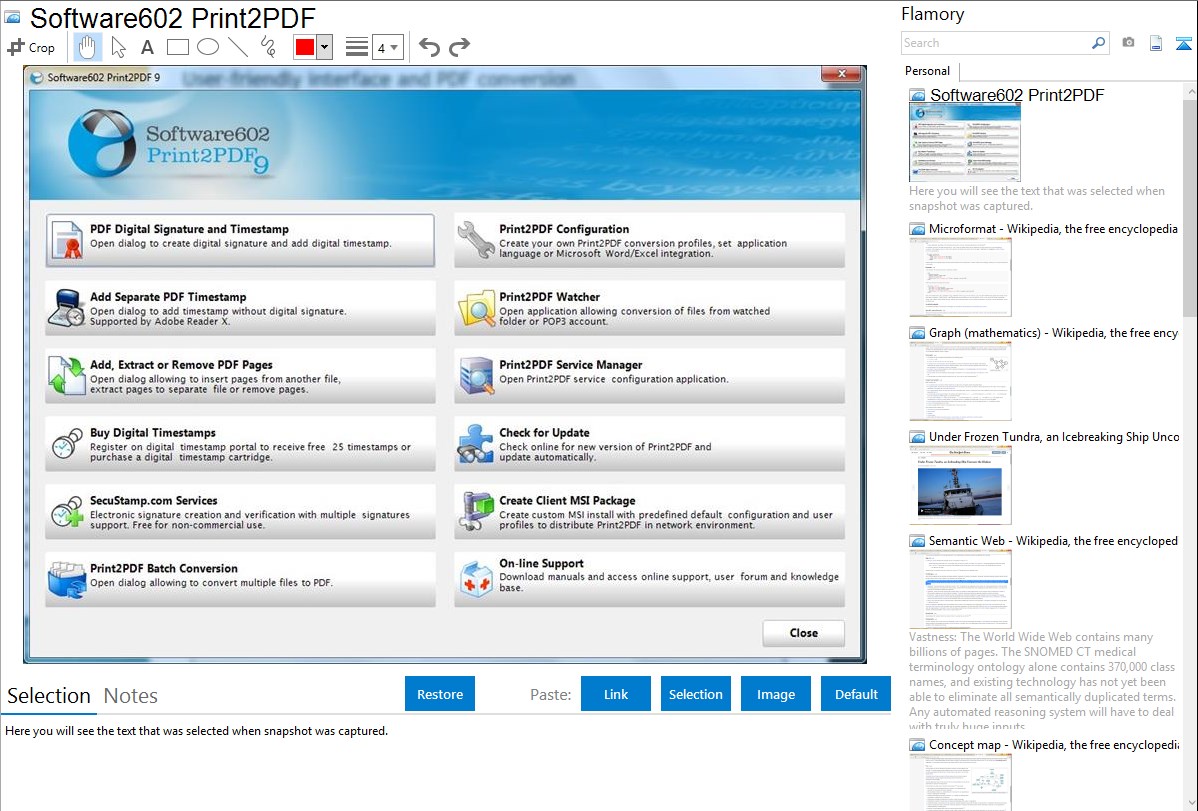
Task: Open Add, Extract or Remove PDF Pages
Action: click(240, 376)
